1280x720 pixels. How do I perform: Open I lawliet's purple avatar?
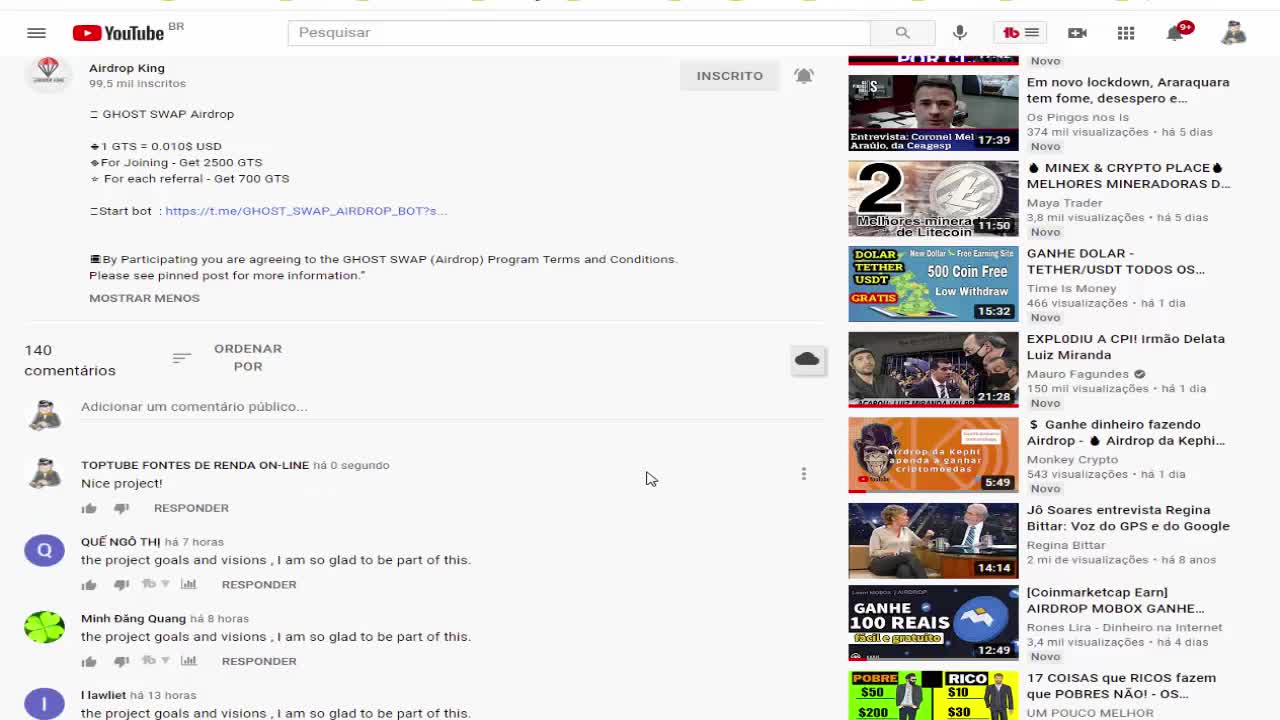[x=44, y=703]
